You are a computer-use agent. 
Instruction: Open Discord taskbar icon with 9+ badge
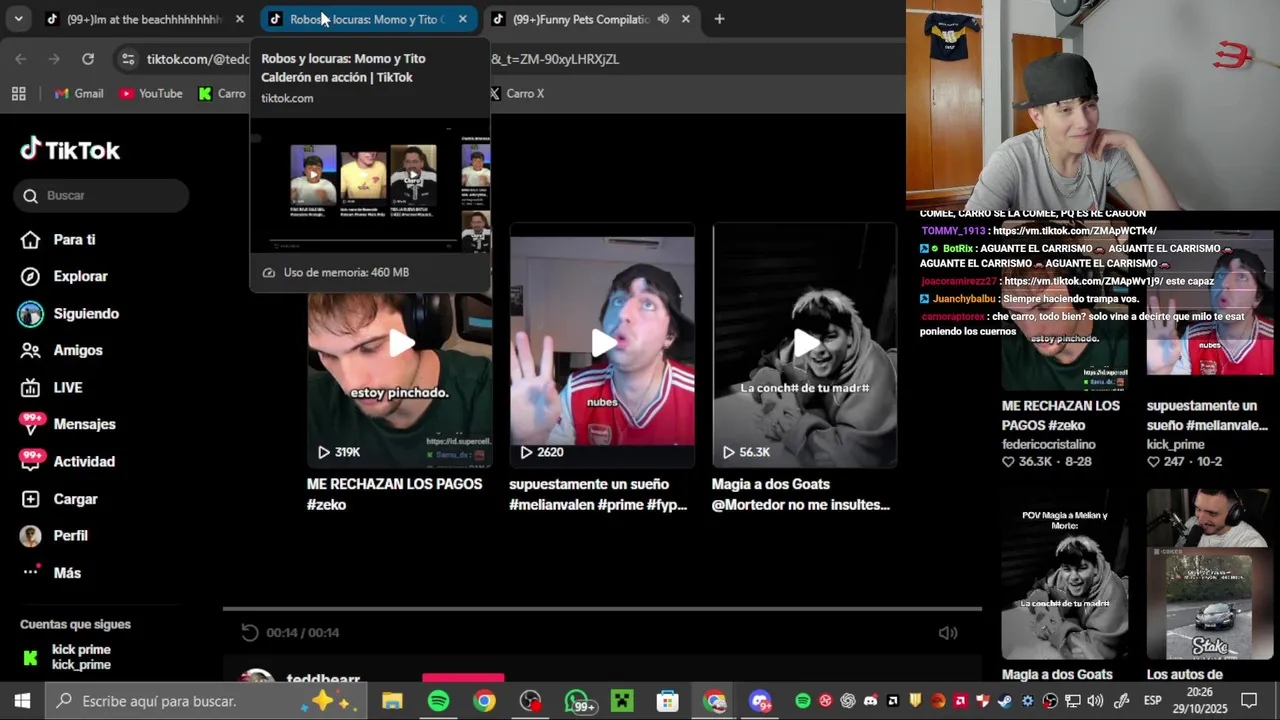[760, 701]
